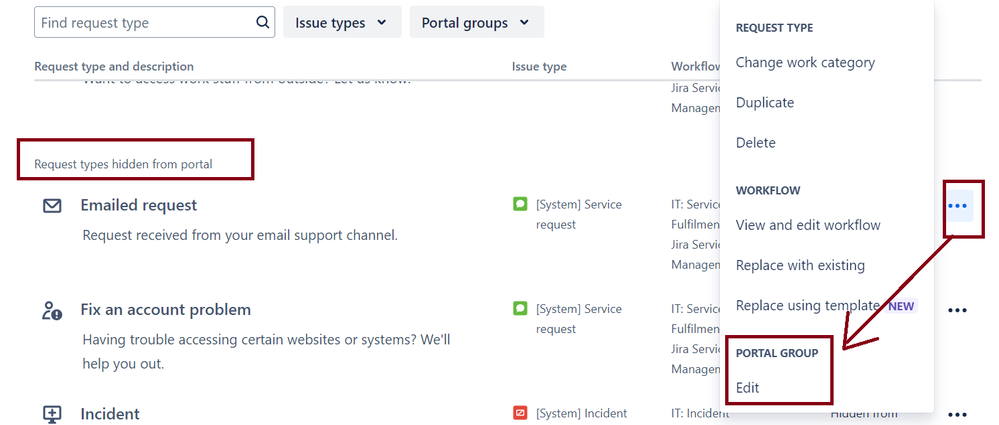Click green Service request icon for Fix an account problem

click(520, 309)
